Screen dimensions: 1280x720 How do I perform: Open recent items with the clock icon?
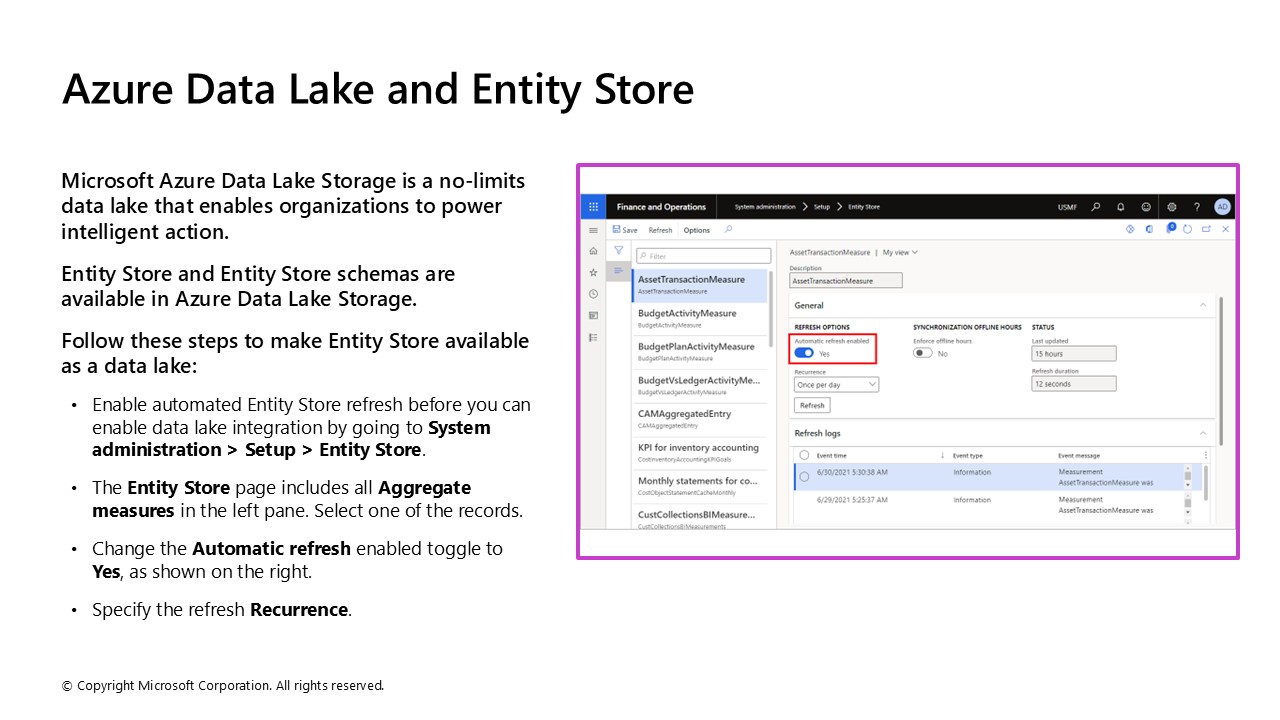tap(592, 293)
